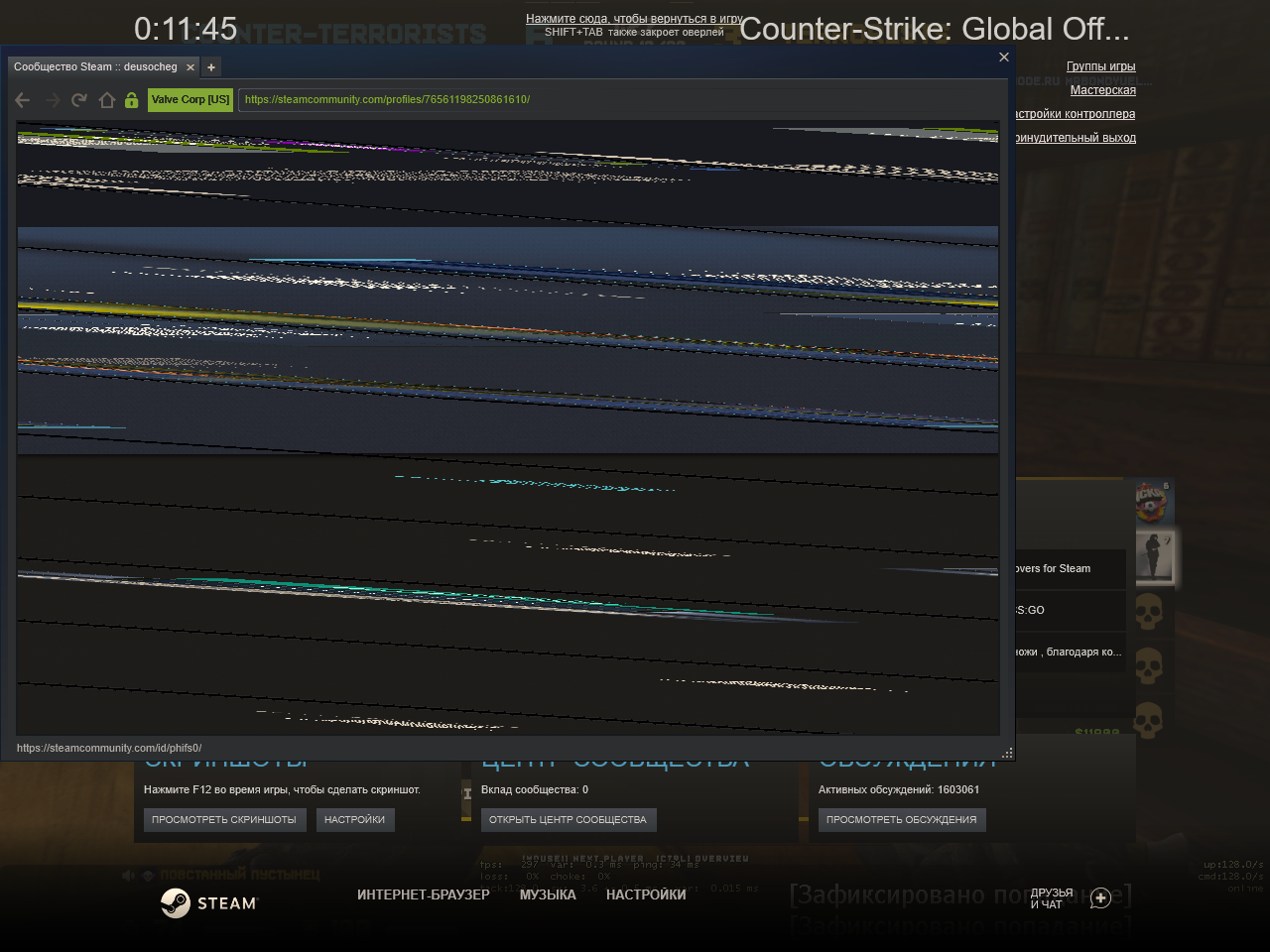Open 'МУЗЫКА' in overlay bar
This screenshot has width=1270, height=952.
pyautogui.click(x=548, y=894)
